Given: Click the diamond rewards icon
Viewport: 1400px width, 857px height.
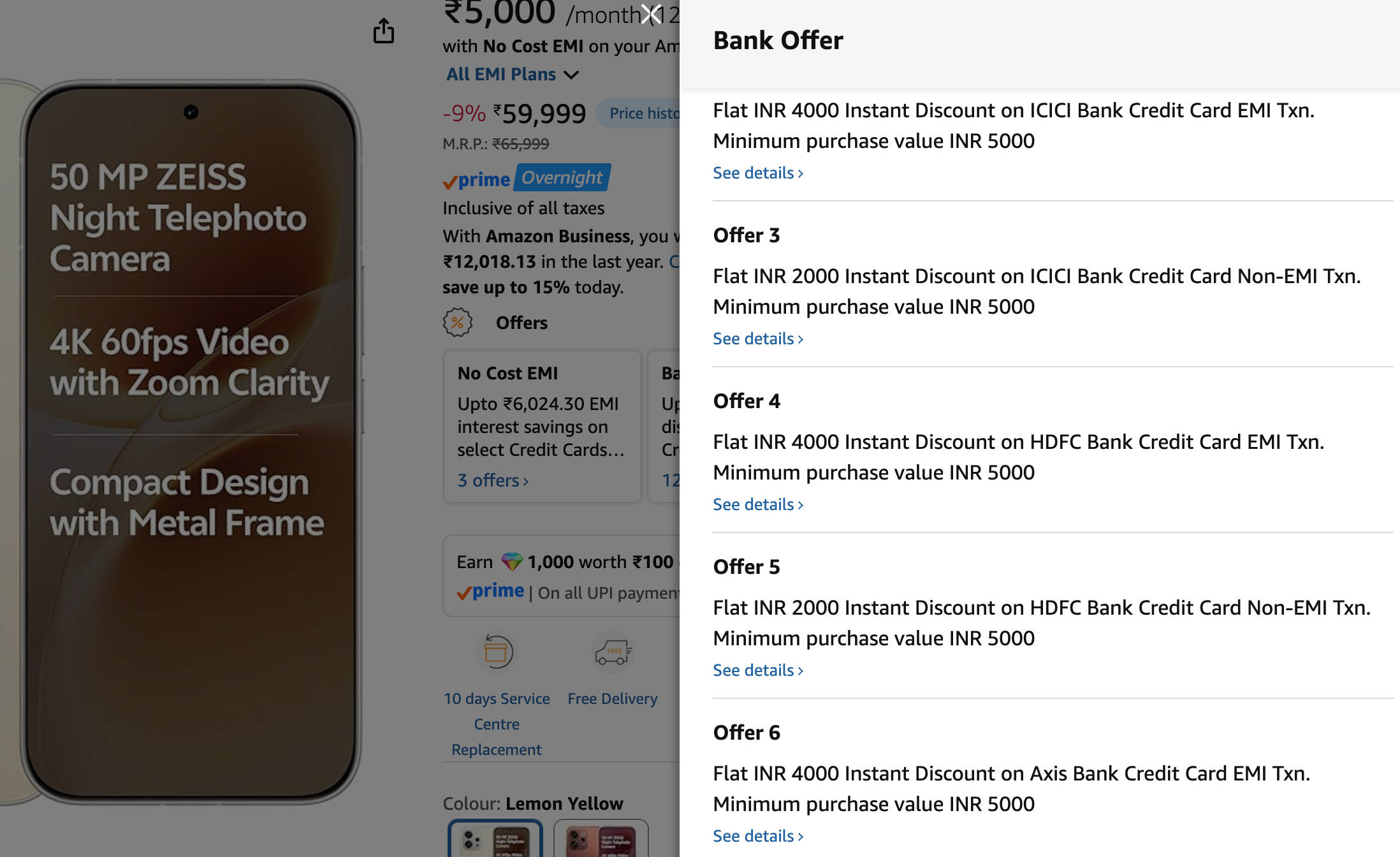Looking at the screenshot, I should point(511,562).
